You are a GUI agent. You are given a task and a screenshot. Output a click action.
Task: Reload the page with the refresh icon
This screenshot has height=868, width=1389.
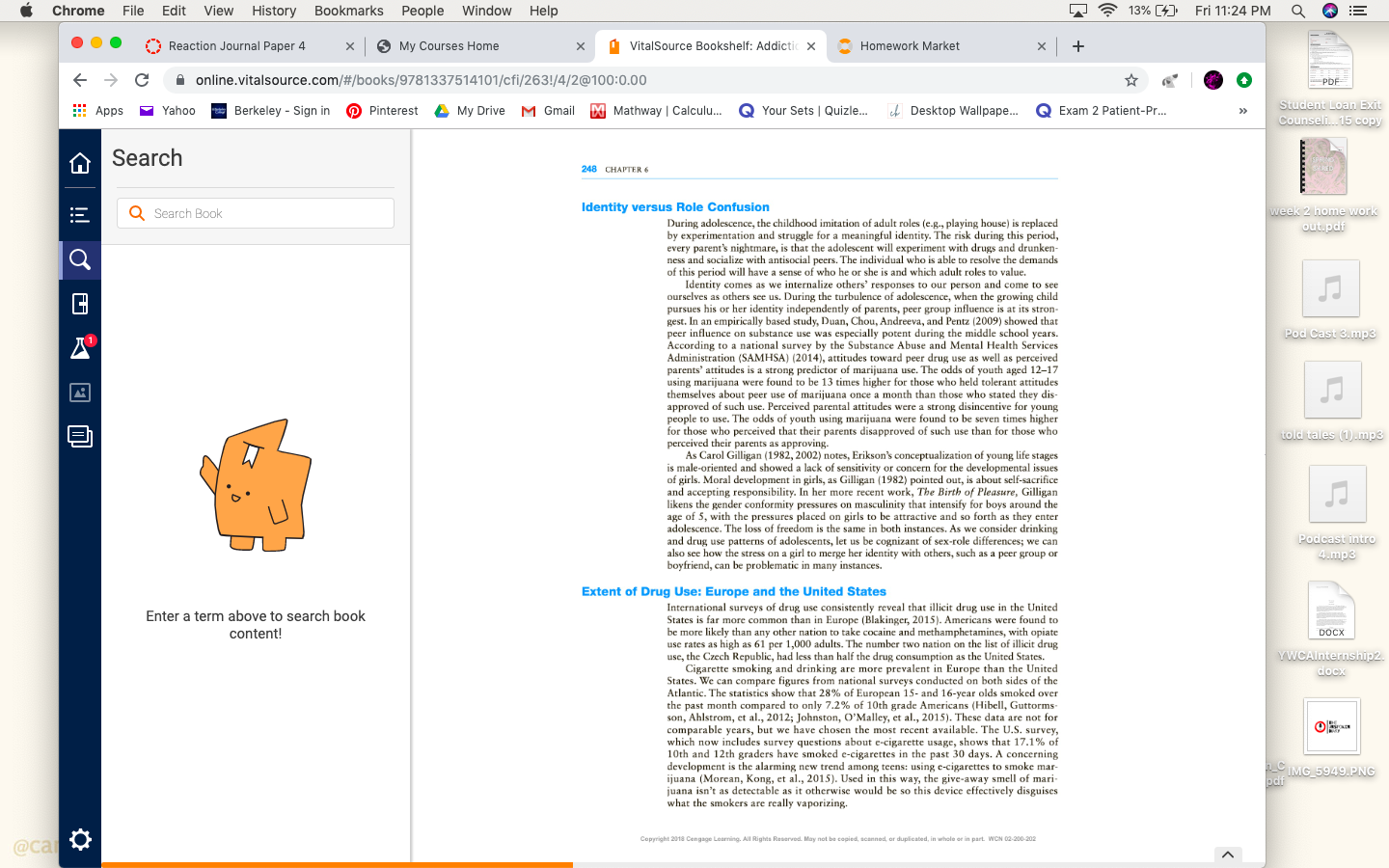[142, 80]
